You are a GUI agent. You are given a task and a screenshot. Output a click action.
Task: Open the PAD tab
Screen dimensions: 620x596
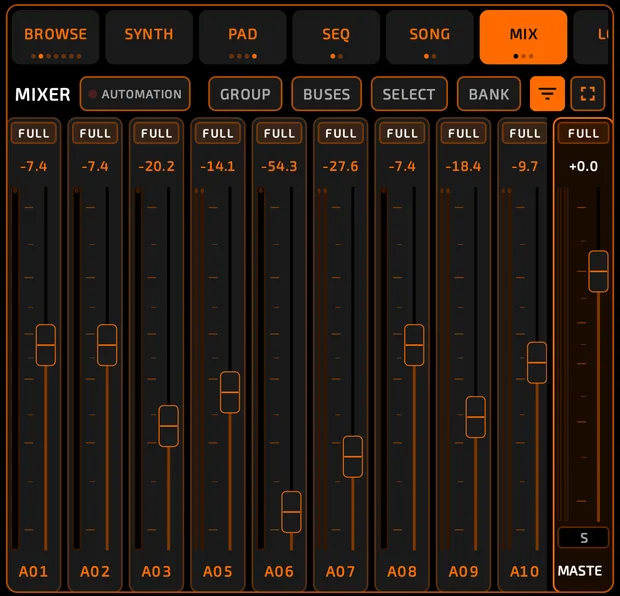[243, 37]
